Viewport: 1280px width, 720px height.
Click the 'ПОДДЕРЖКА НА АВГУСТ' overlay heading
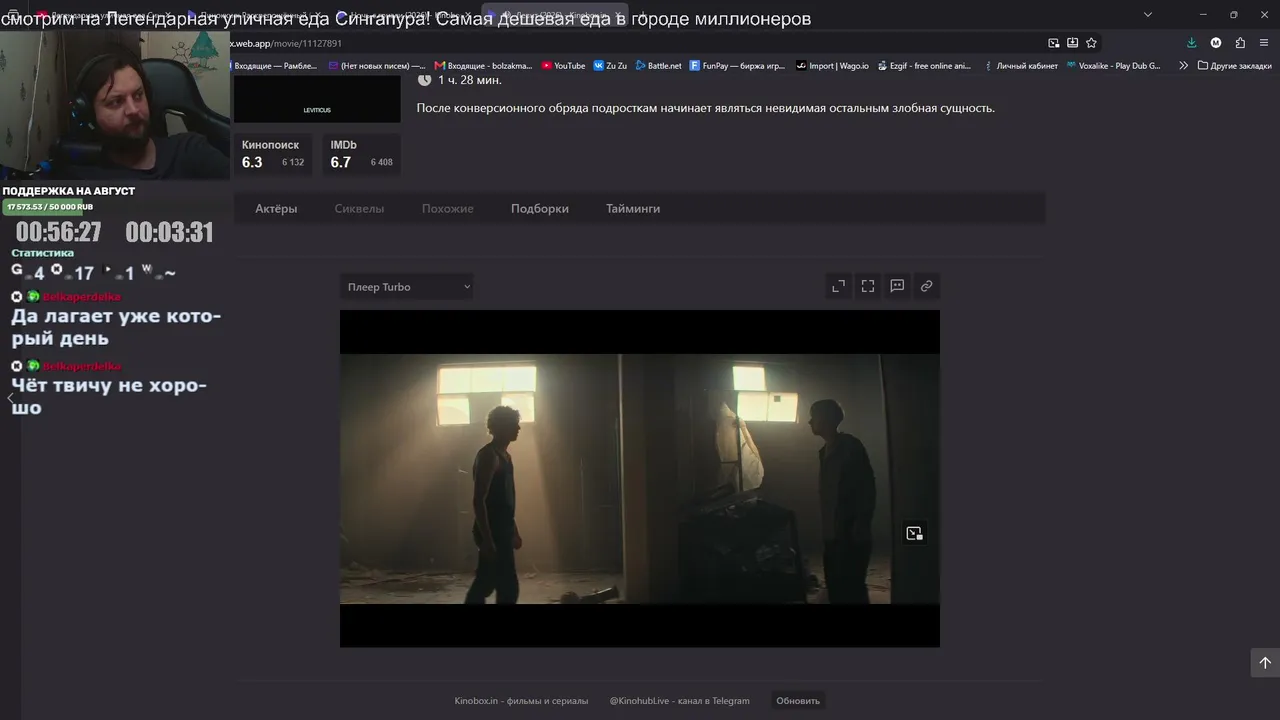click(x=69, y=191)
